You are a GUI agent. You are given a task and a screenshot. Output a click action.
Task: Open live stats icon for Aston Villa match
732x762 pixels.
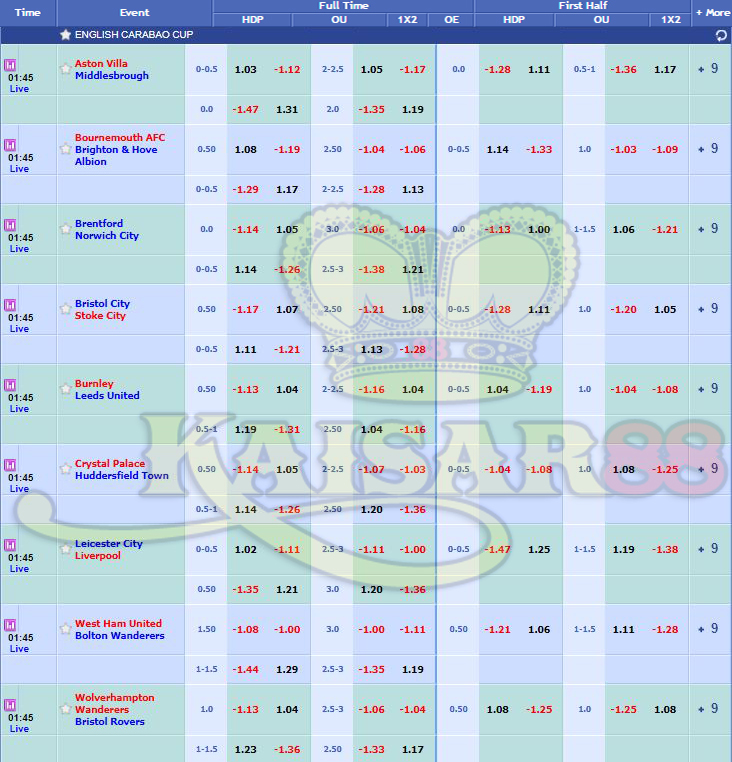(x=10, y=65)
